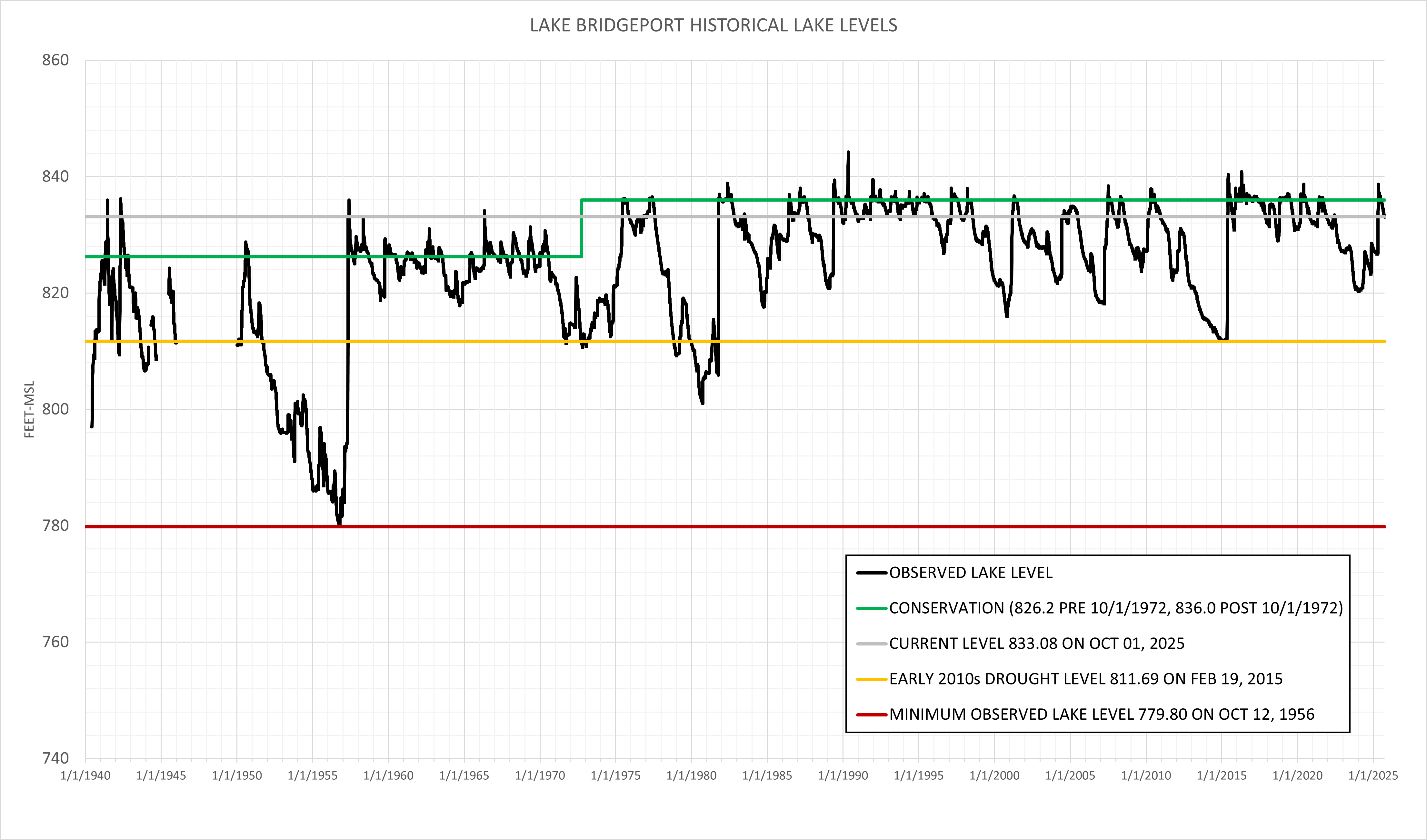1427x840 pixels.
Task: Click the 1/1/1990 date label on the x-axis
Action: coord(843,775)
